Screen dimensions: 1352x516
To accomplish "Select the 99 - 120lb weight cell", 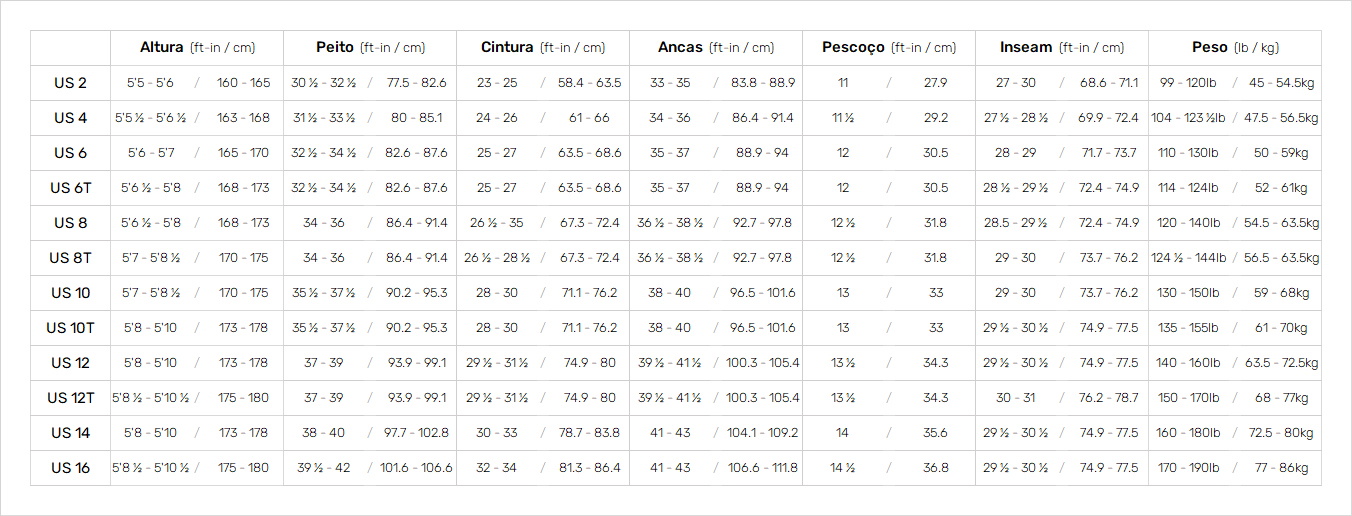I will coord(1190,83).
